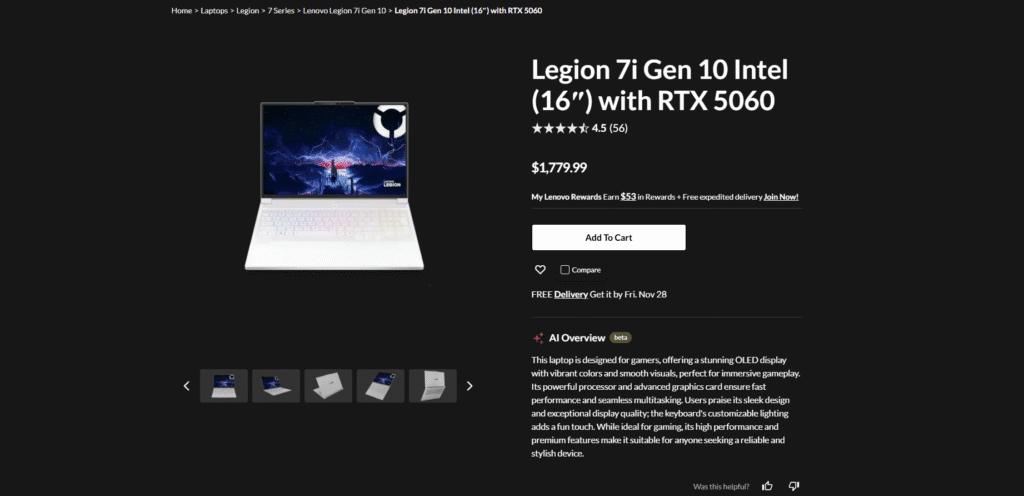Select the fifth thumbnail showing closed laptop
The image size is (1024, 496).
pos(433,386)
